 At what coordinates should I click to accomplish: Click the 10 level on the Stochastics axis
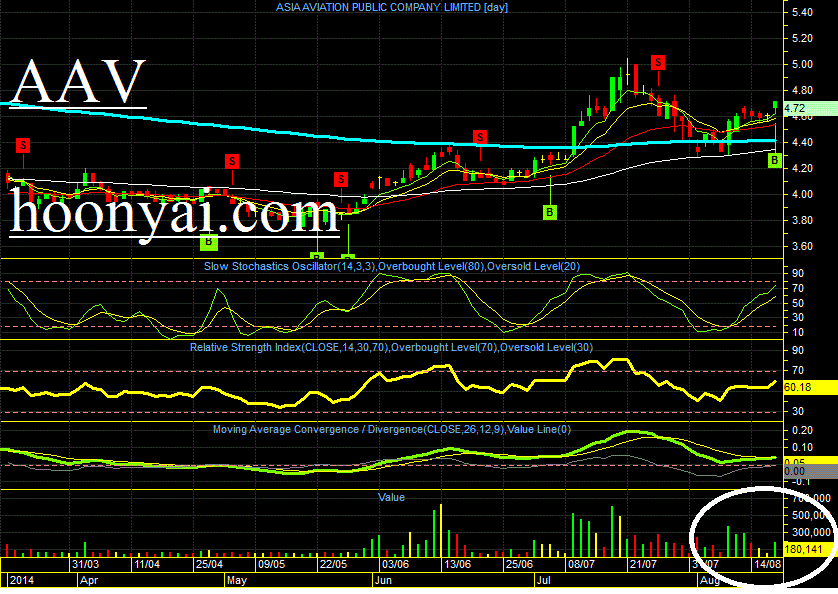point(798,333)
